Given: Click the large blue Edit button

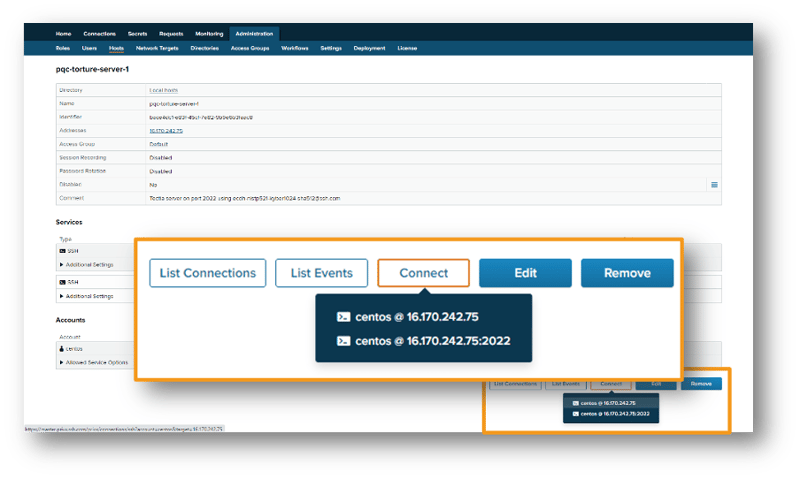Looking at the screenshot, I should coord(525,273).
